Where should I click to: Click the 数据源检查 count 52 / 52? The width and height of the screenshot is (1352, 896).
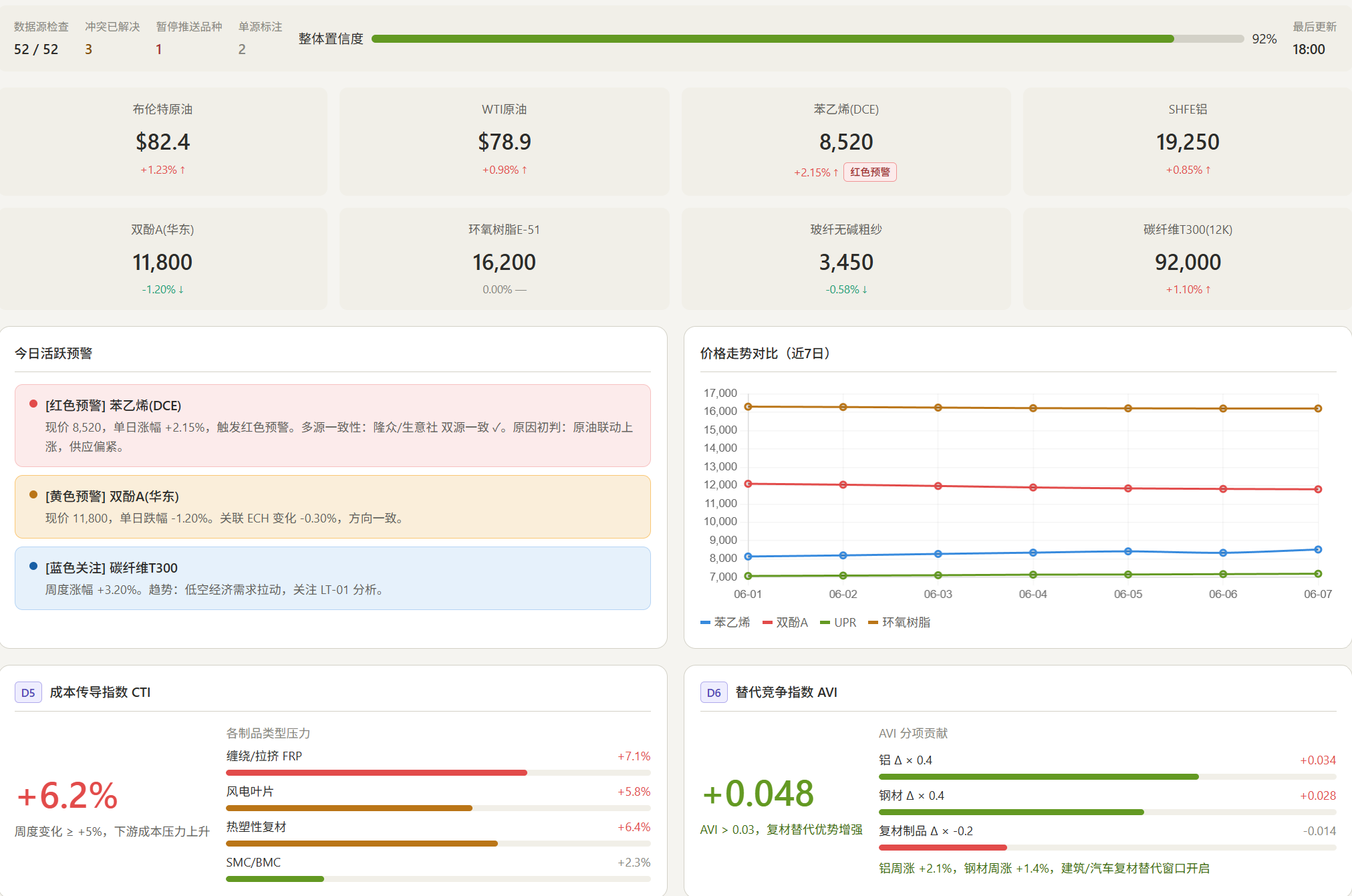pos(36,49)
